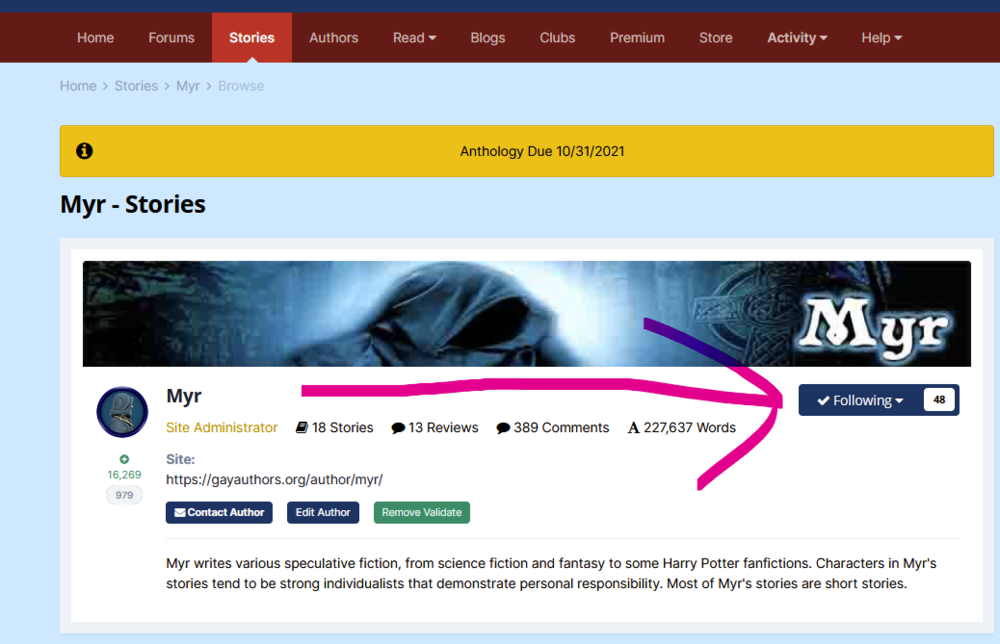
Task: Open the Authors navigation tab
Action: tap(333, 38)
